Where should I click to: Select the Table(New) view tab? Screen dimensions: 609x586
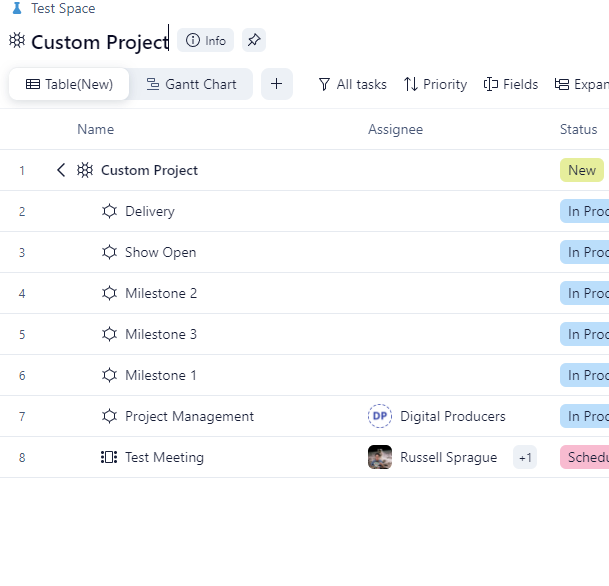[x=69, y=84]
